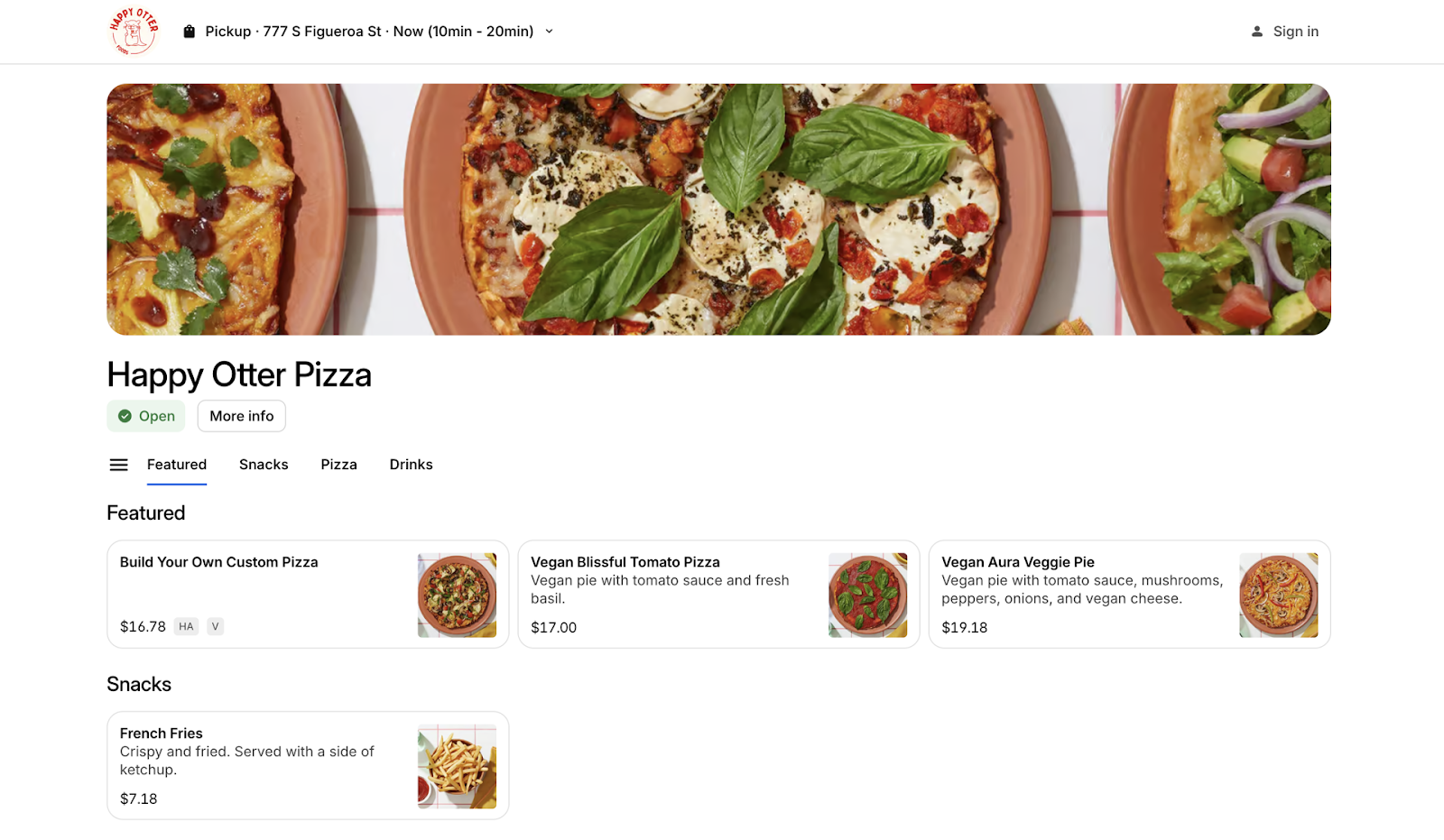The width and height of the screenshot is (1444, 840).
Task: Open Vegan Blissful Tomato Pizza photo
Action: [867, 595]
